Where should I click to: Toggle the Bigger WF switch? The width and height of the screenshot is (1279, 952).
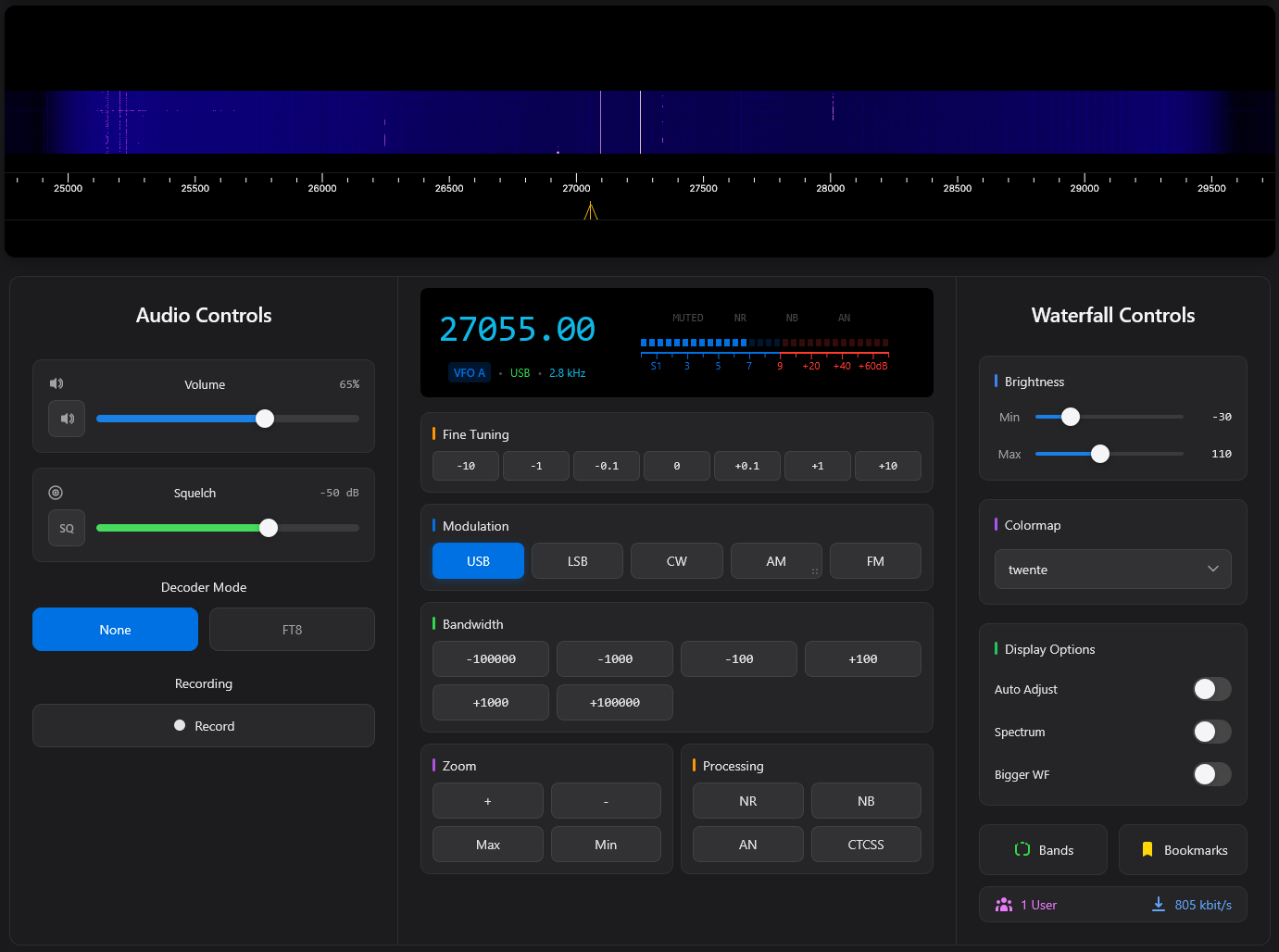tap(1211, 774)
